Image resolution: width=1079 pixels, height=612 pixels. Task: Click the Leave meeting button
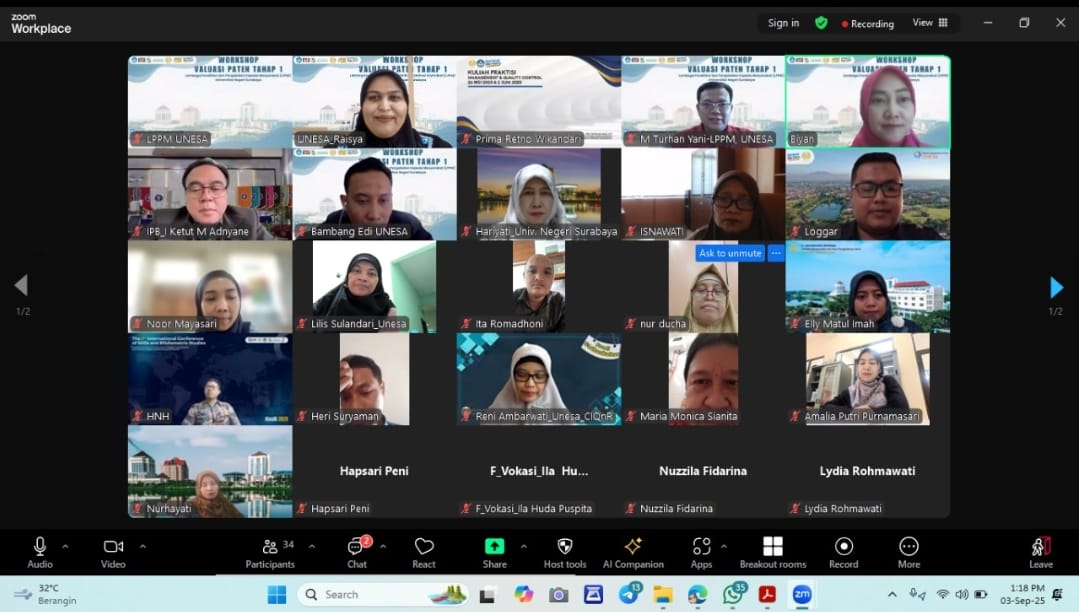click(x=1040, y=551)
